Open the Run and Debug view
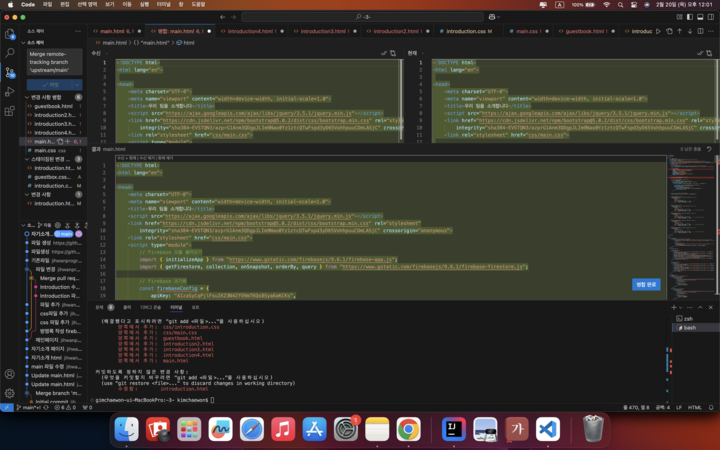The height and width of the screenshot is (450, 720). point(10,92)
